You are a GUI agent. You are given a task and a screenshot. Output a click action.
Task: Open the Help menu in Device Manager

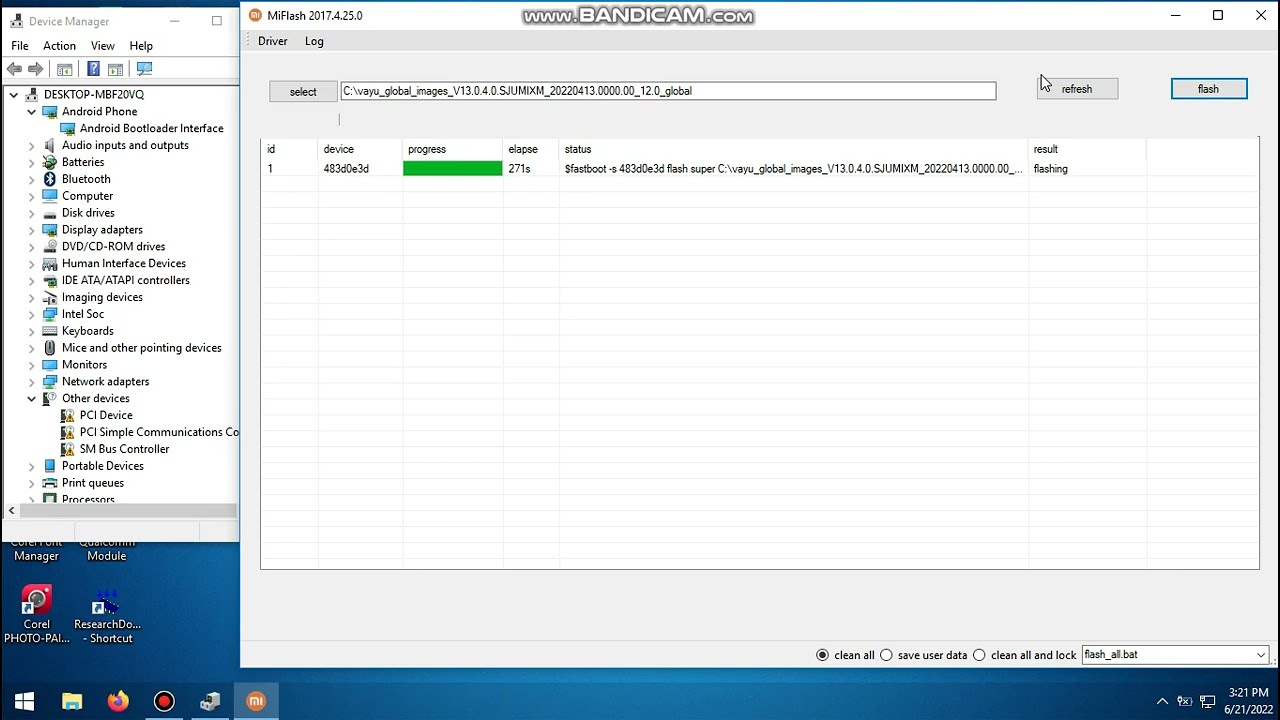[x=141, y=46]
